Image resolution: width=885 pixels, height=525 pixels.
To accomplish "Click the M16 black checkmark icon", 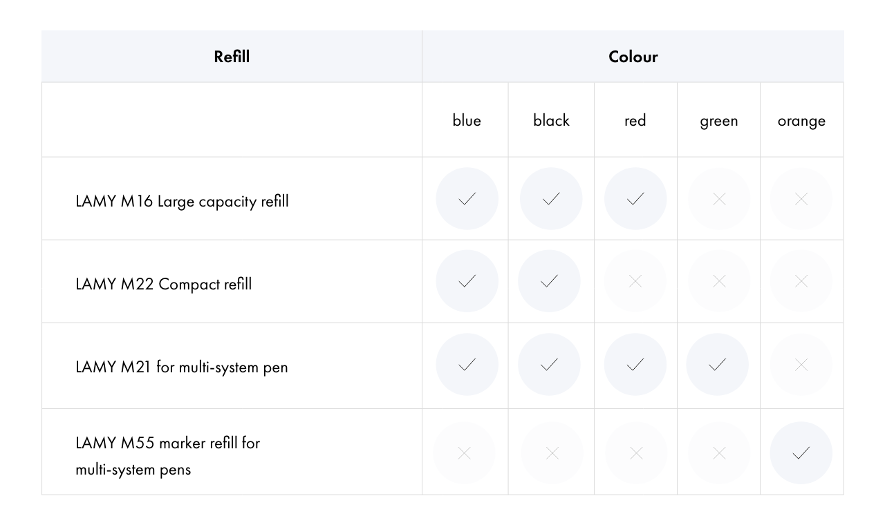I will (551, 199).
